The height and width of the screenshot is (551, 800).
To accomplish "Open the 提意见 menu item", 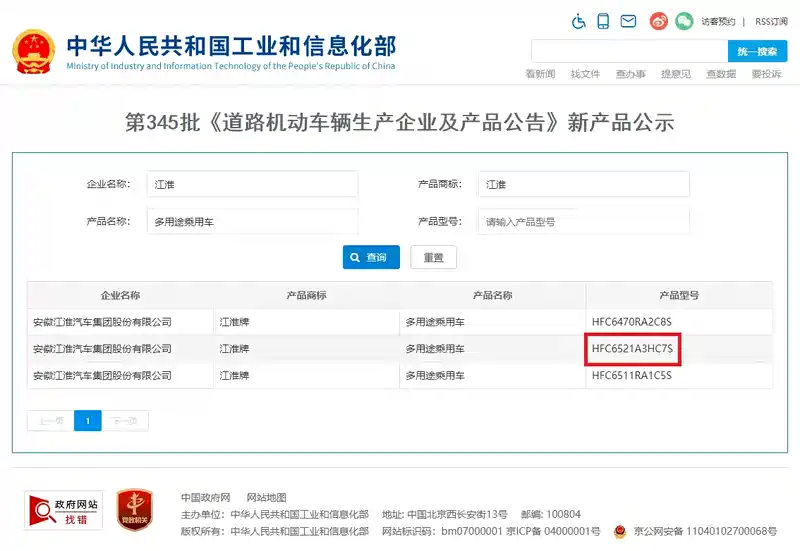I will tap(676, 74).
